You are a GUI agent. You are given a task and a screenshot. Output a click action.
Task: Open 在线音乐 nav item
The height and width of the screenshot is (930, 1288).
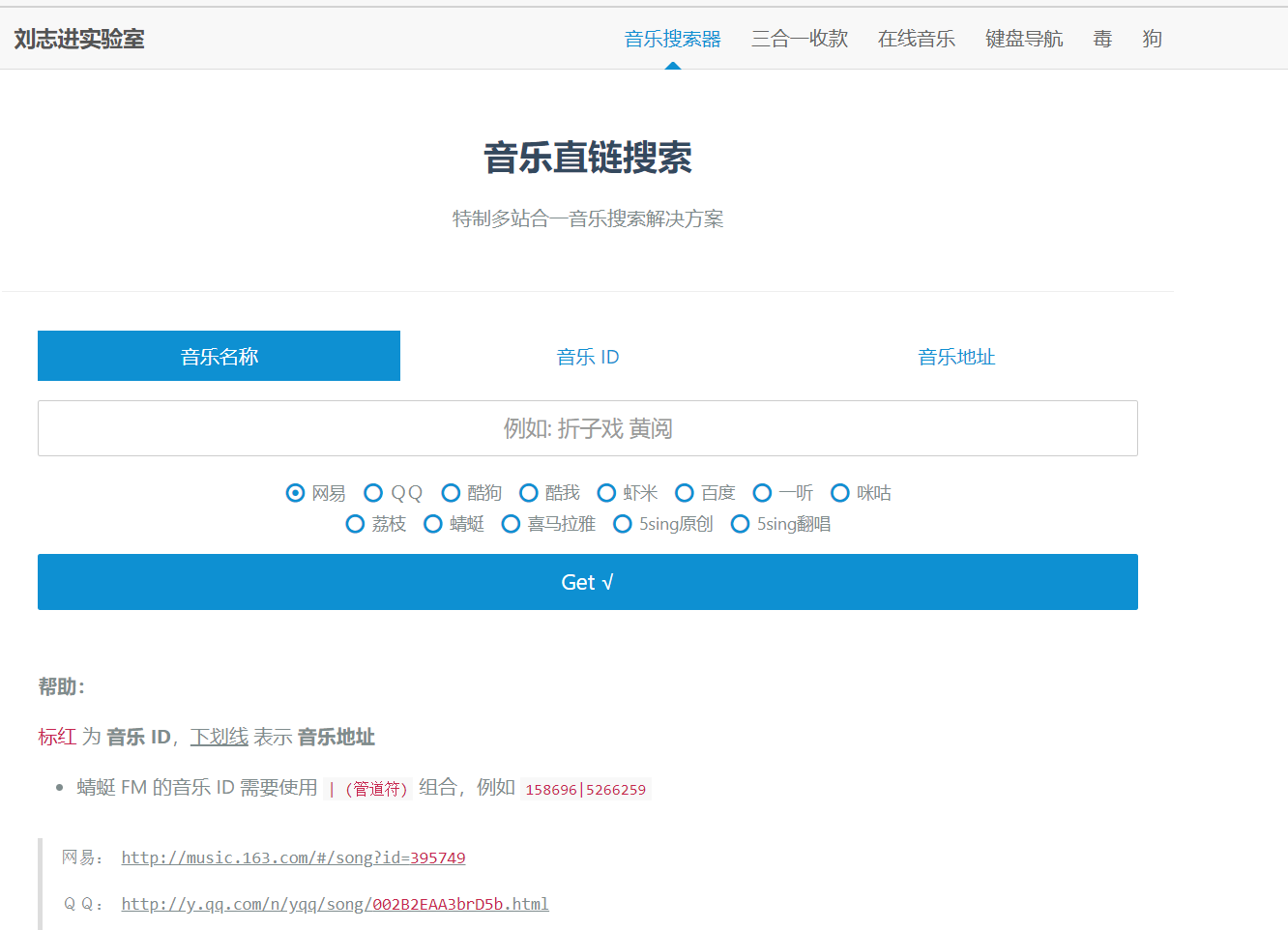917,39
